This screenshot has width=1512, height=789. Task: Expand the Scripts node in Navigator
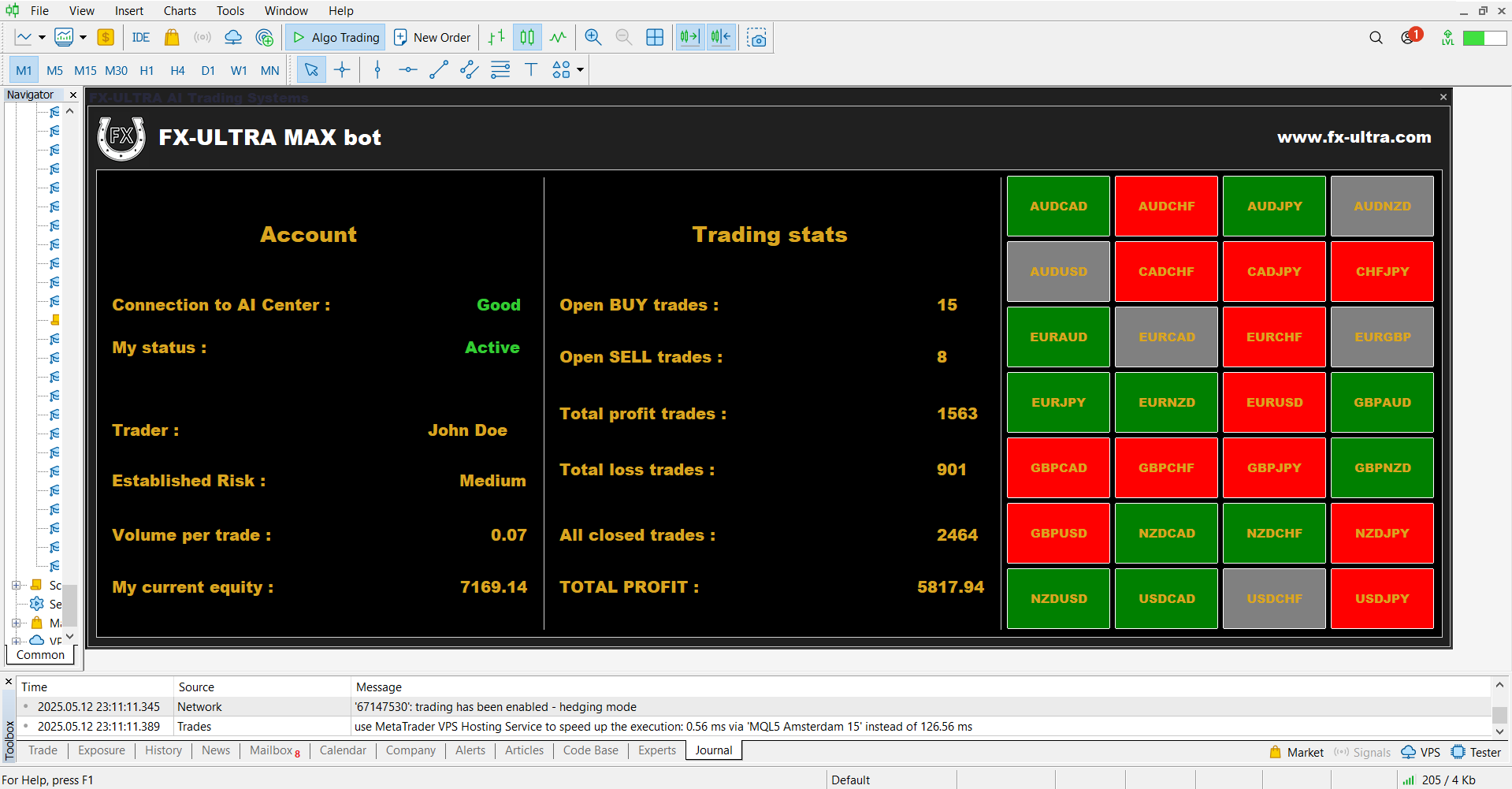click(16, 585)
